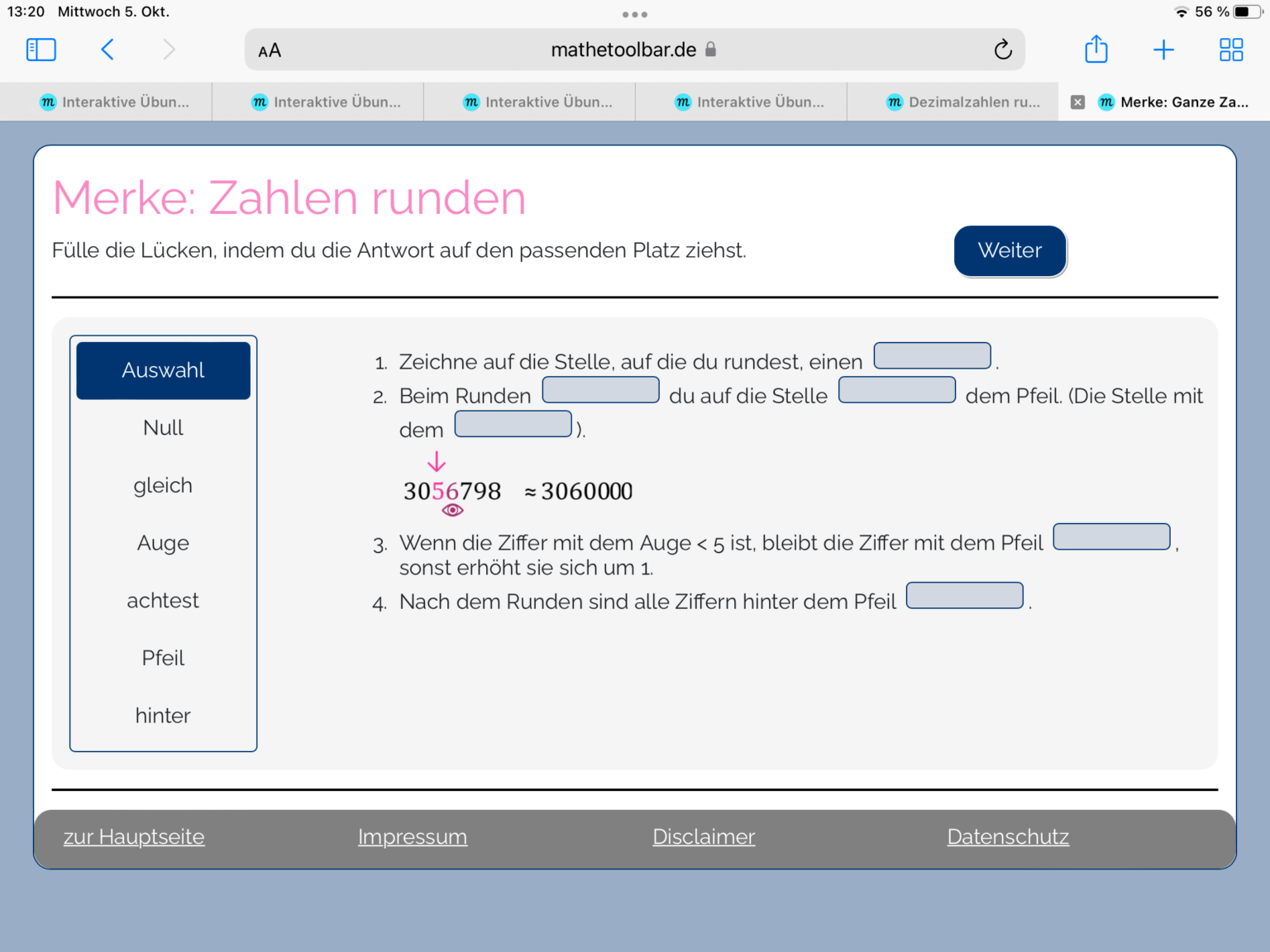Open the 'Impressum' link

tap(413, 836)
